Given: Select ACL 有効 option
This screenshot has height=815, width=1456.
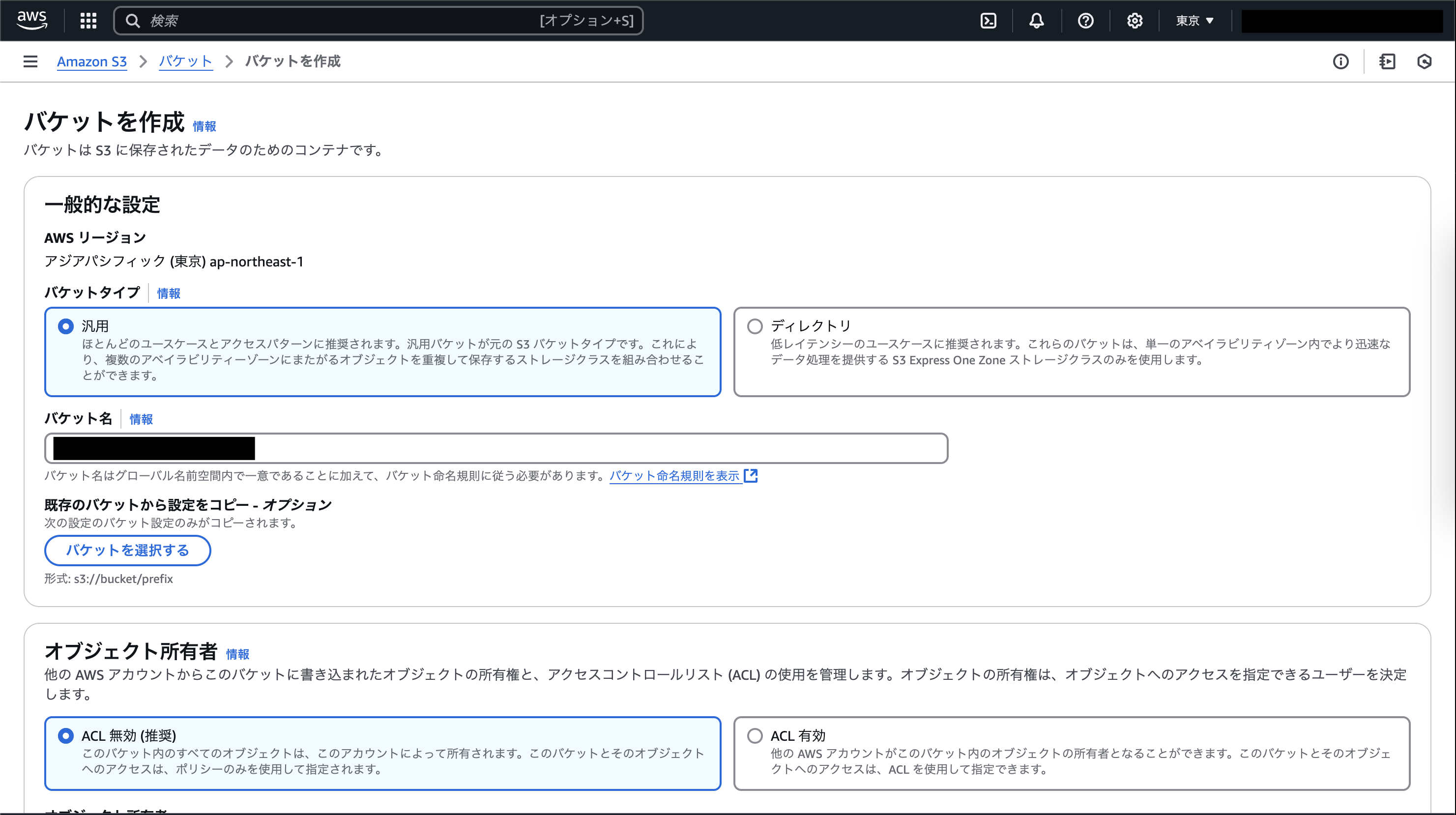Looking at the screenshot, I should tap(1072, 754).
